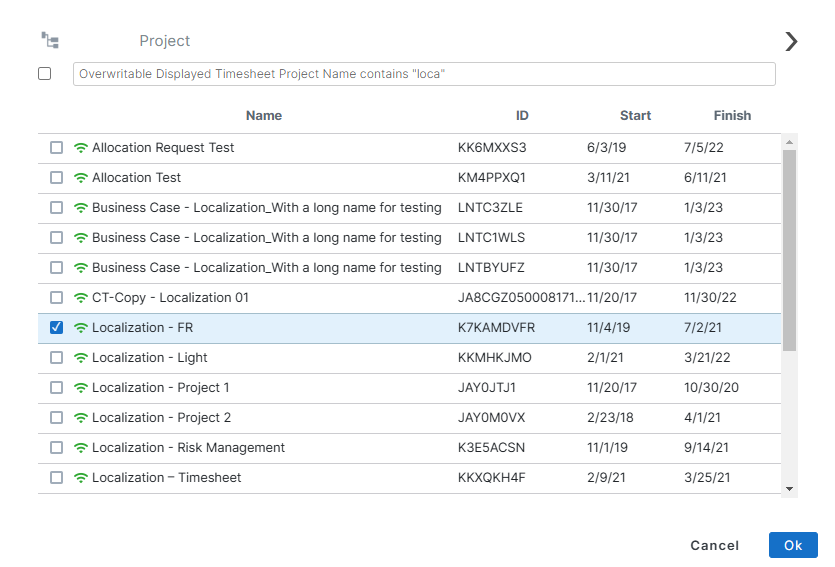Click the green status icon for Allocation Test
The width and height of the screenshot is (835, 567).
[x=81, y=178]
